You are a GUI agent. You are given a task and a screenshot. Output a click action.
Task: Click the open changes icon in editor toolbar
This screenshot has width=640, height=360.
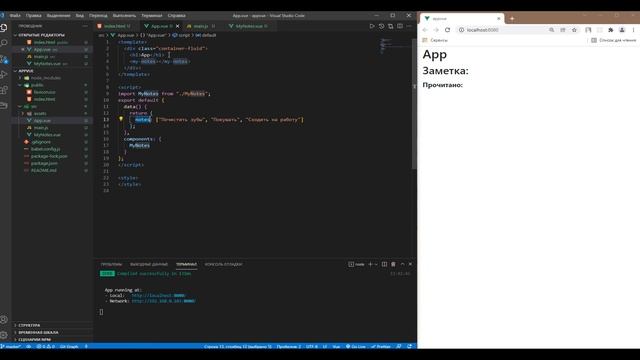coord(391,26)
